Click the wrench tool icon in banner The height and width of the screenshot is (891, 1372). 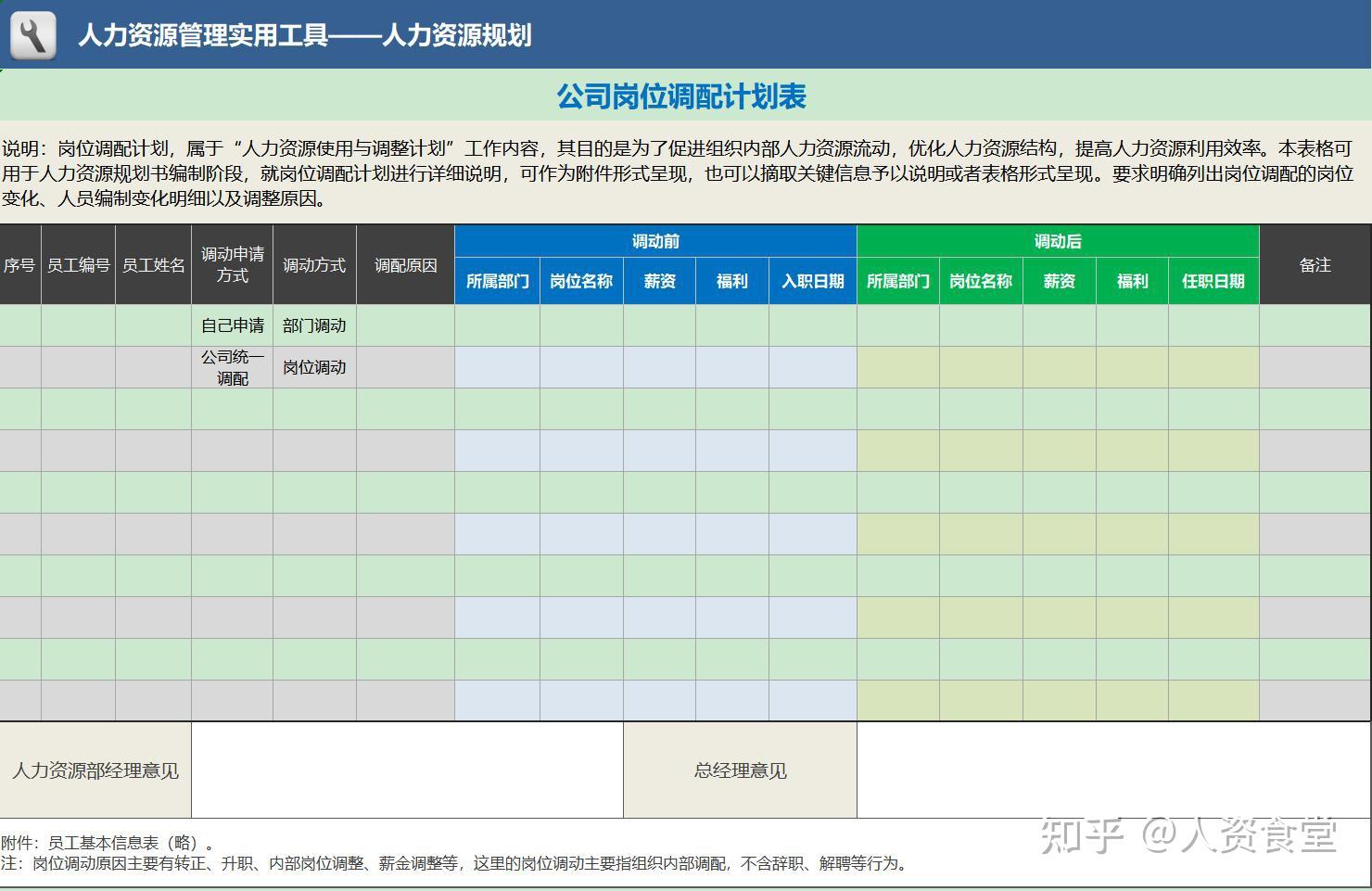coord(33,35)
